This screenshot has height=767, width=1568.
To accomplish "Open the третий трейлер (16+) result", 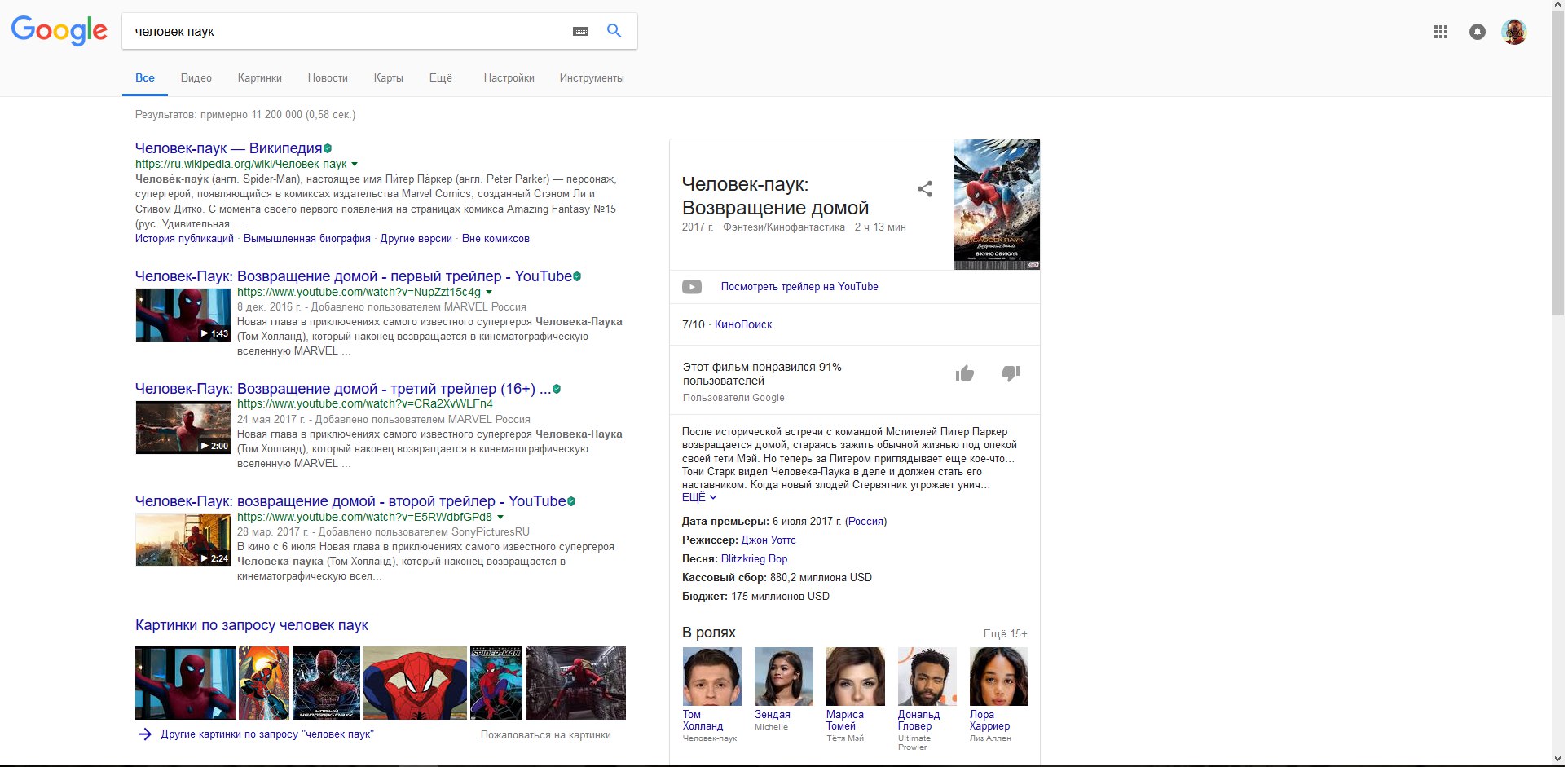I will [x=343, y=389].
